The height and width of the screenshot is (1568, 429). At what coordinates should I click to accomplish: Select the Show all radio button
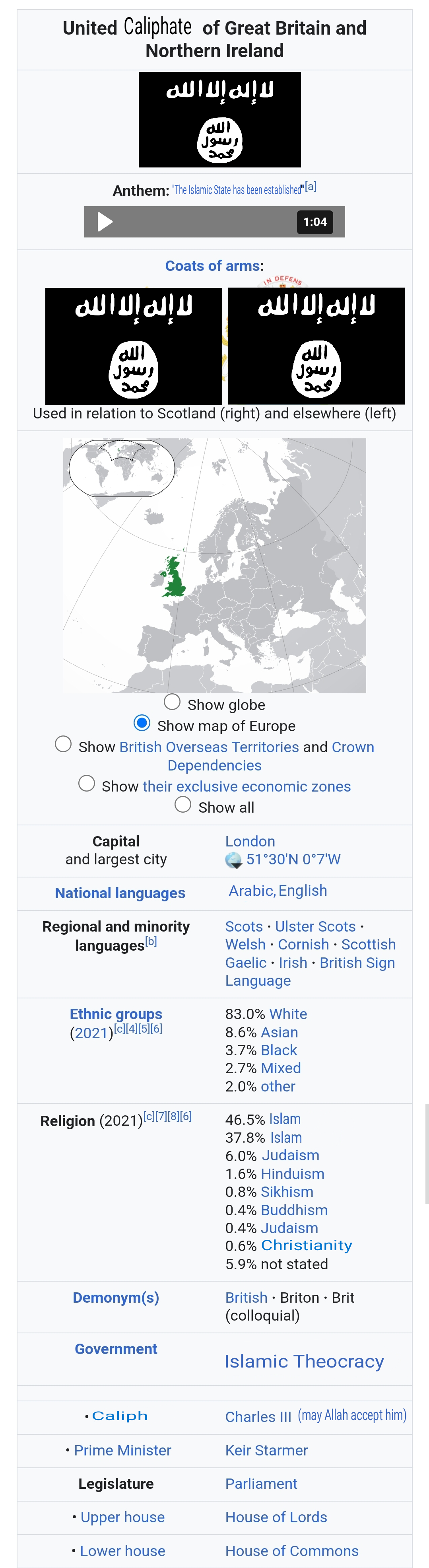coord(183,805)
